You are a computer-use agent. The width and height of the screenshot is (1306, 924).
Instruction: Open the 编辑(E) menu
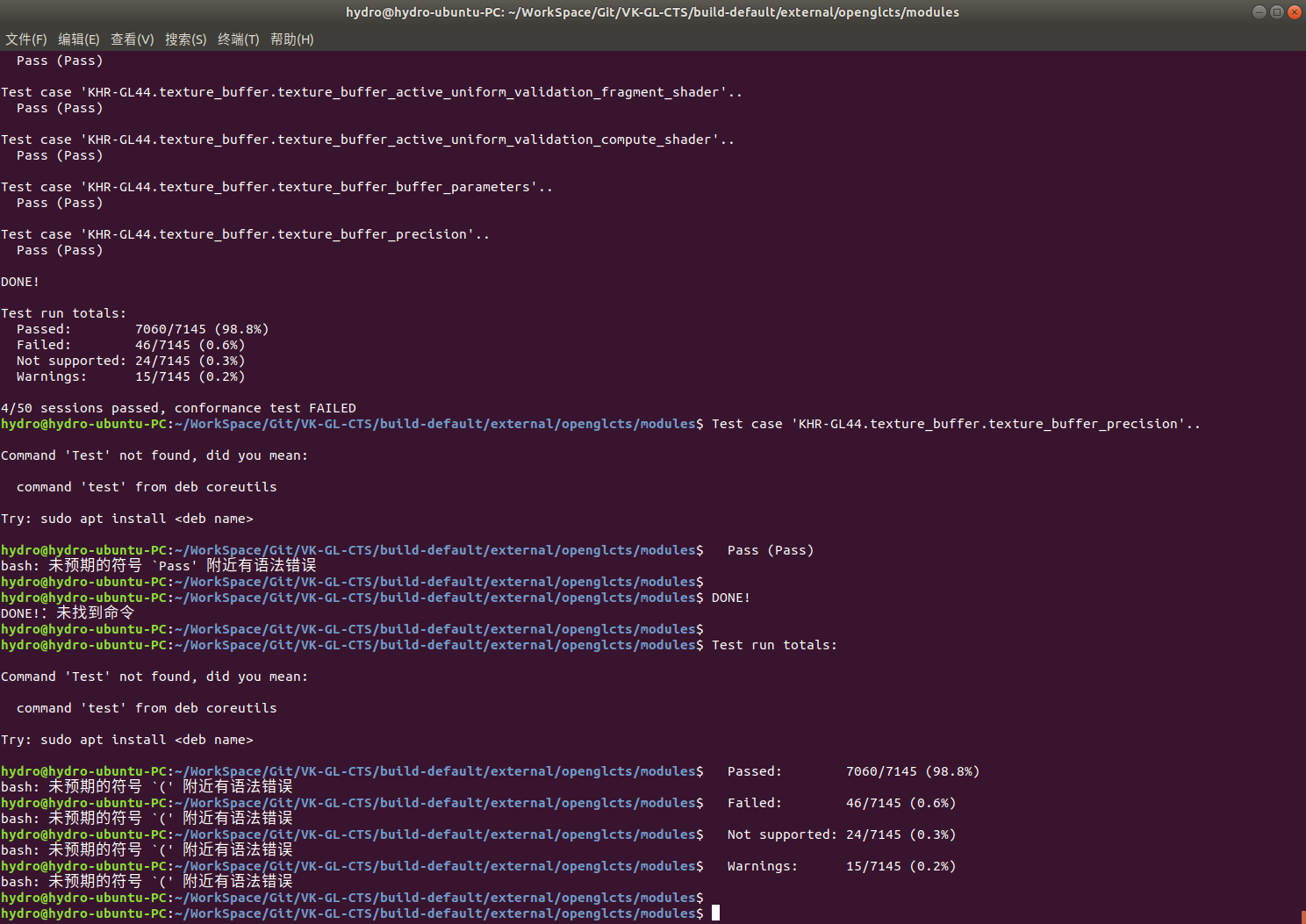click(x=79, y=39)
